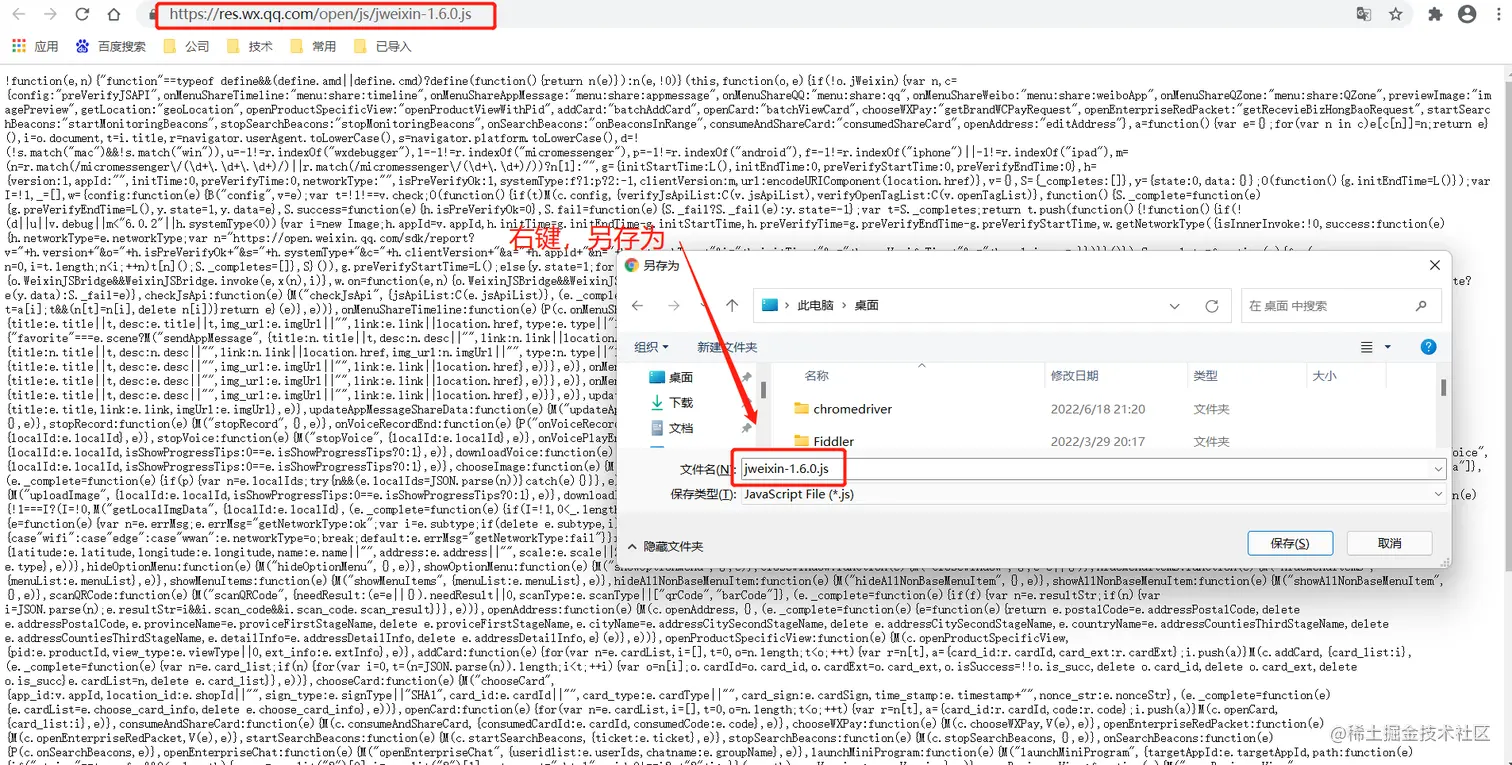The image size is (1512, 765).
Task: Go back in the save dialog
Action: pyautogui.click(x=638, y=305)
